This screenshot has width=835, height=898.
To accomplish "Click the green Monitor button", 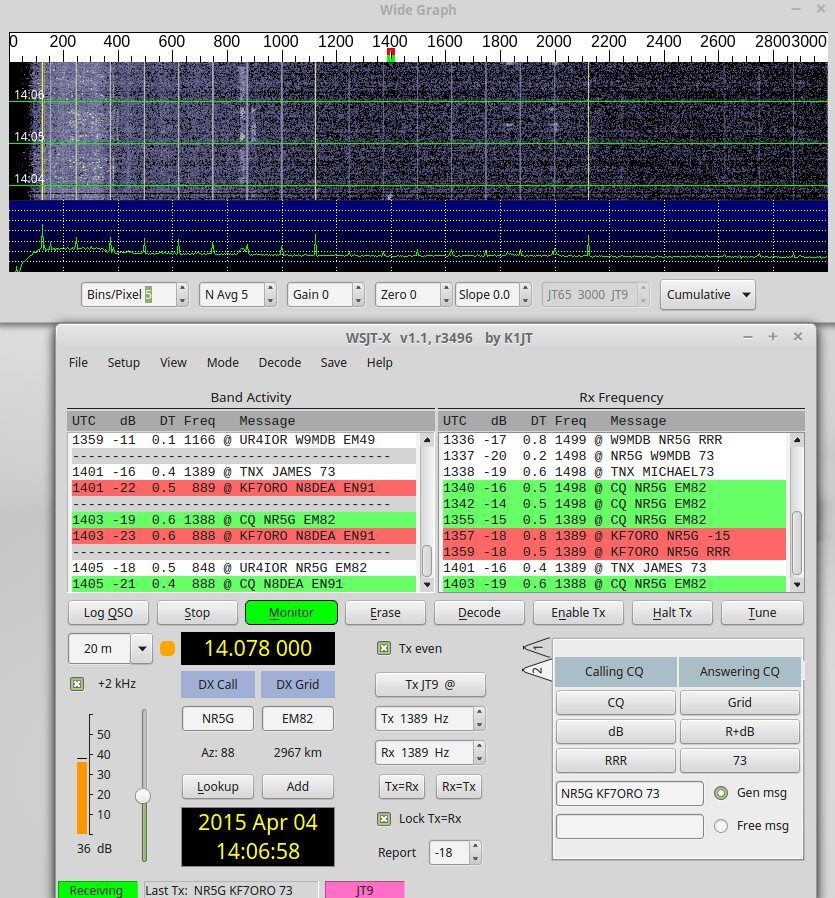I will point(291,612).
